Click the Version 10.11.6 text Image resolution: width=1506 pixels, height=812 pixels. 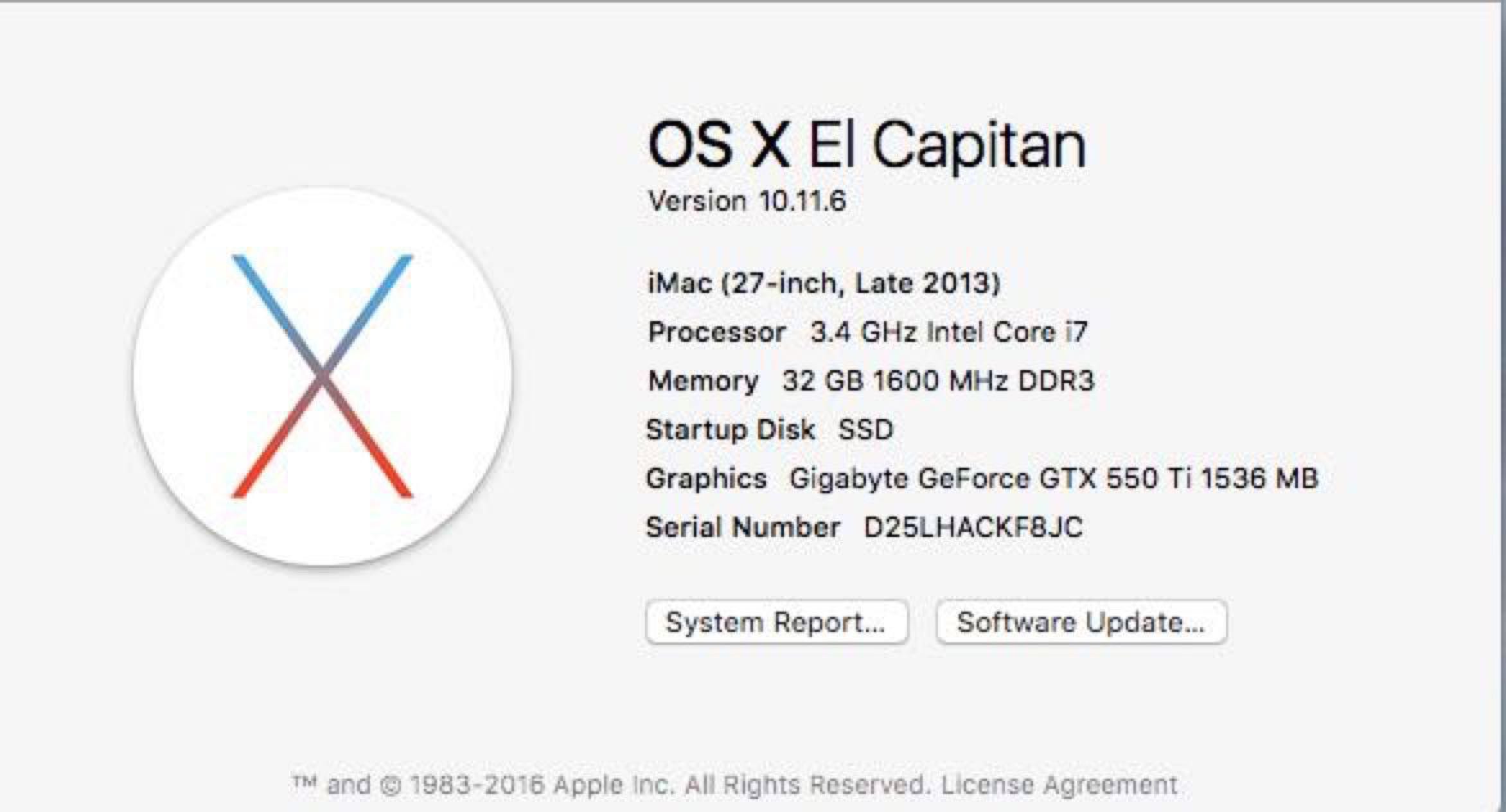747,201
